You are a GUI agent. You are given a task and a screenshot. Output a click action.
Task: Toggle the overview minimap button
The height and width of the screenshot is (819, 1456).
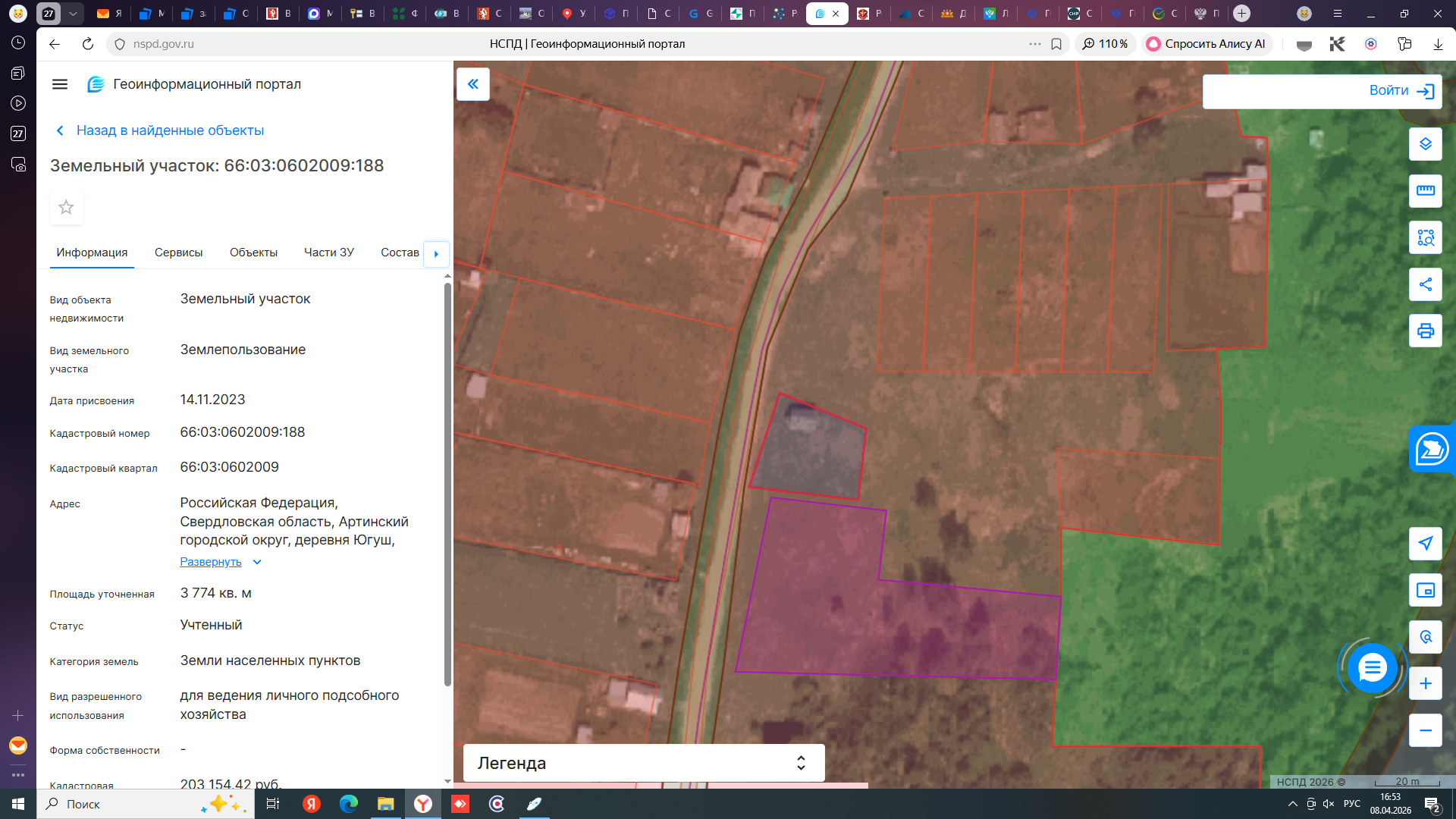(x=1425, y=590)
